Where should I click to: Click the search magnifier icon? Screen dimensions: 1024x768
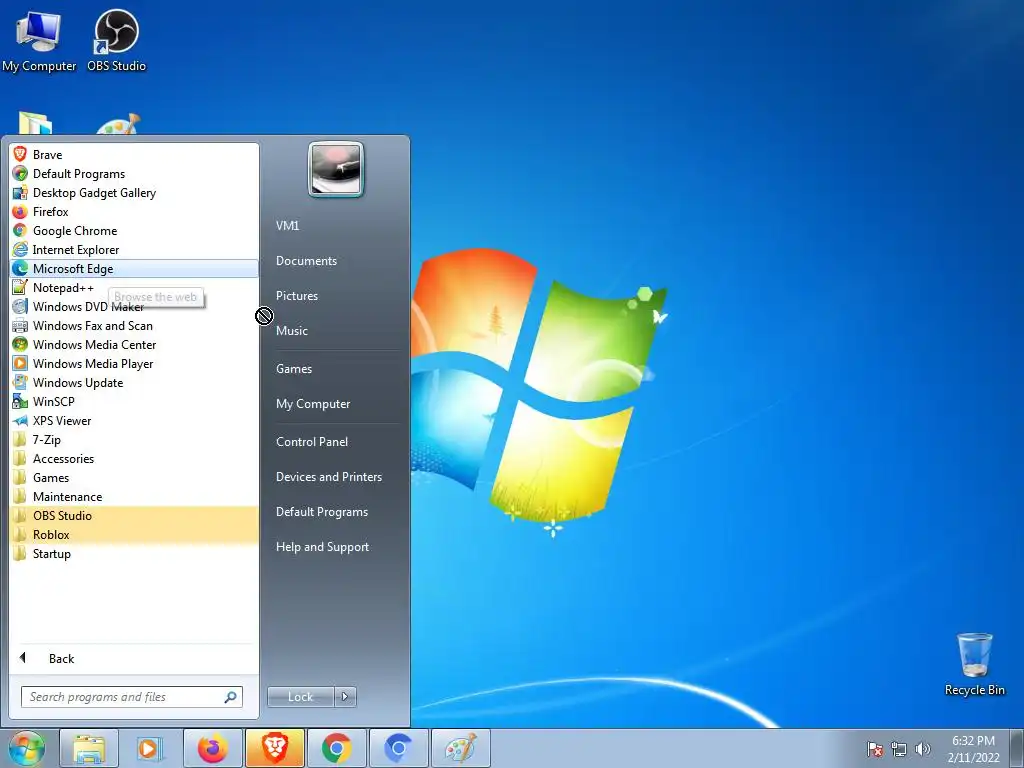tap(231, 697)
